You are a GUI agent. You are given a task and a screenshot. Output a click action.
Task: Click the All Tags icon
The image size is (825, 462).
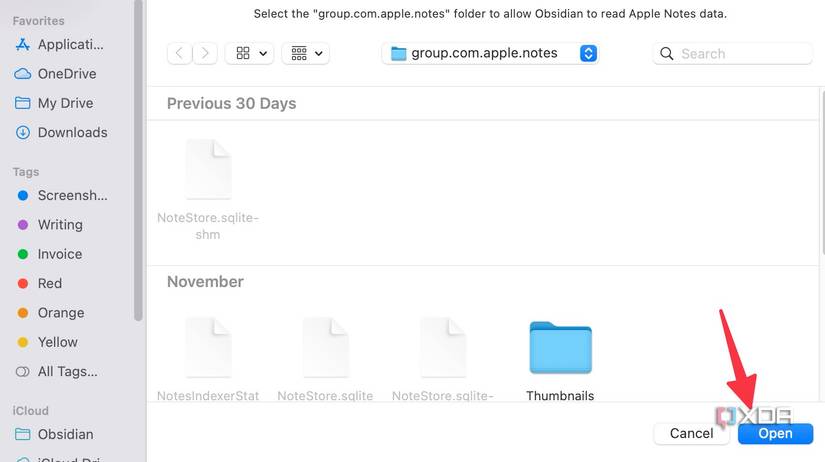click(23, 372)
